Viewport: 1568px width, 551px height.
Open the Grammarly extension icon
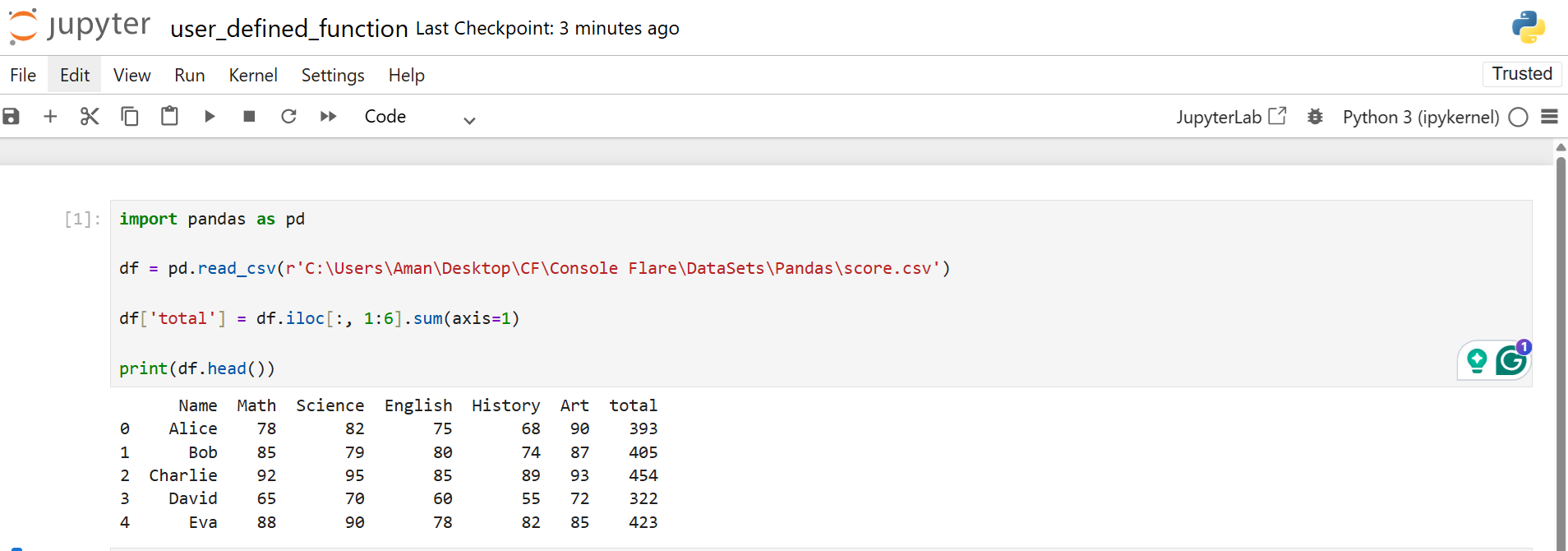coord(1510,360)
